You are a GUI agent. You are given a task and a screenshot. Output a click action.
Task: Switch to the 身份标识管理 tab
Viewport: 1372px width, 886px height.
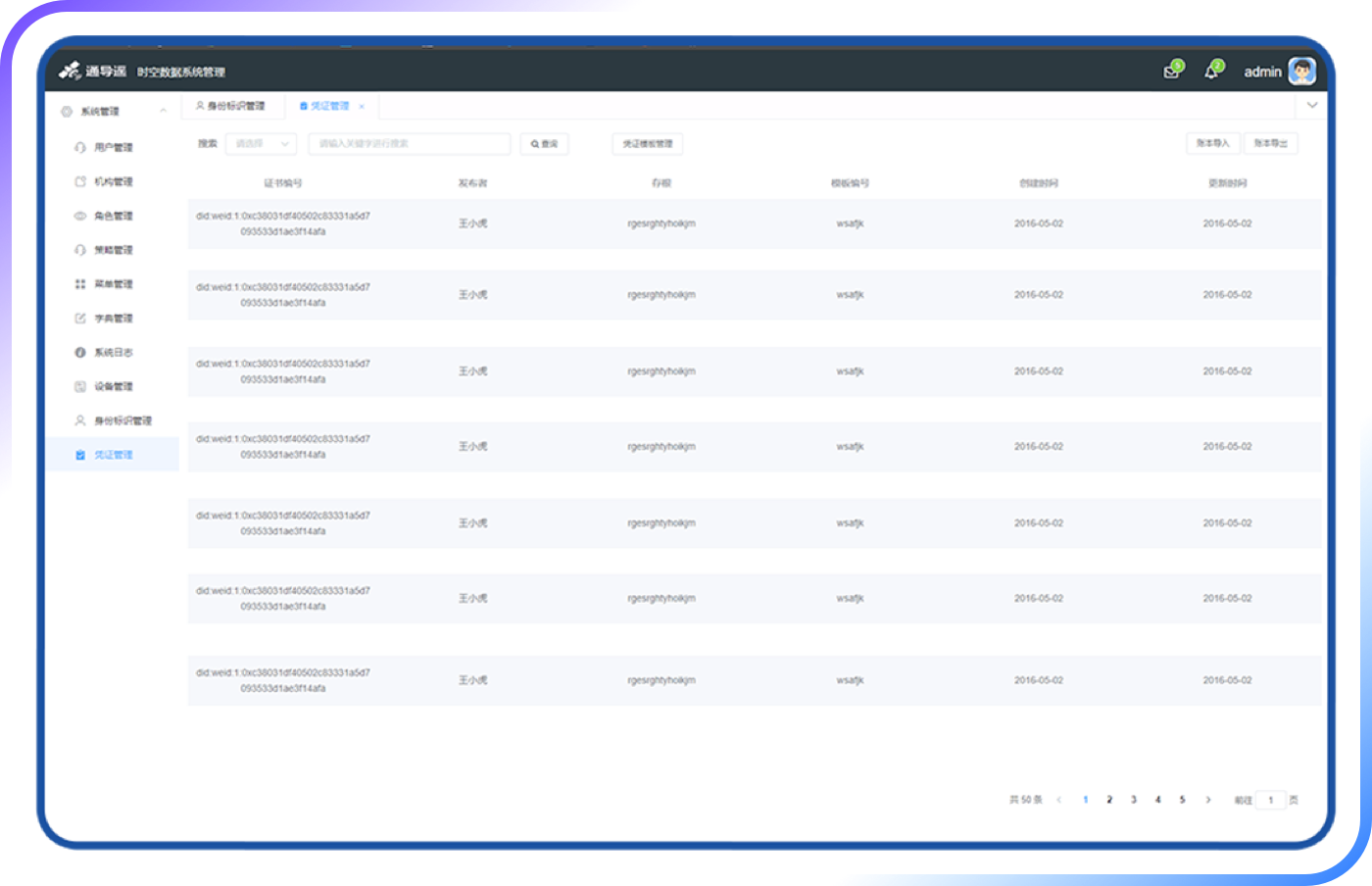point(231,106)
